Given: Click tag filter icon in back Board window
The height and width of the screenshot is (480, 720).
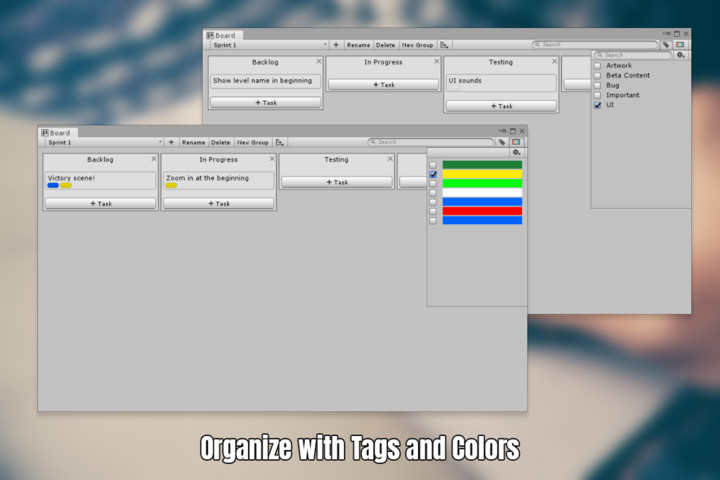Looking at the screenshot, I should coord(666,45).
